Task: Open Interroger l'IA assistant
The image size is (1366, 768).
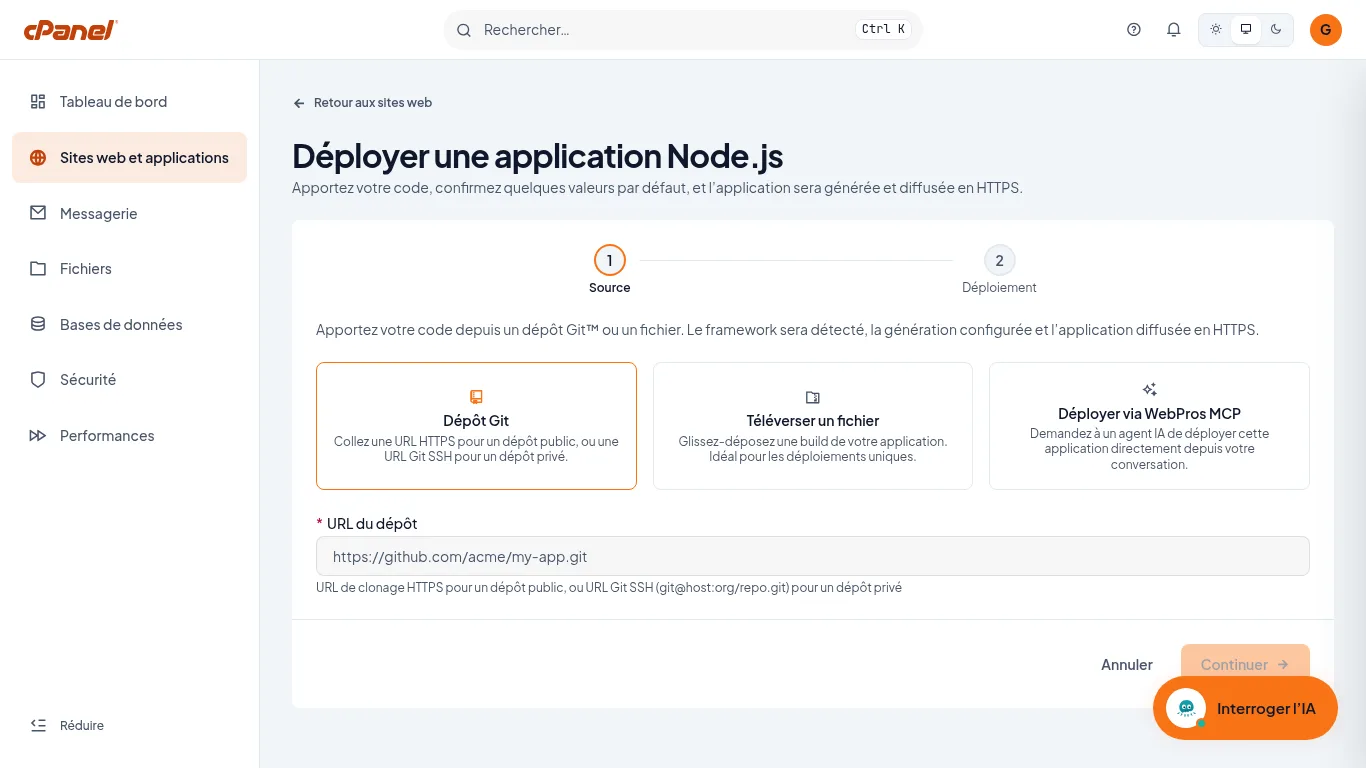Action: [1245, 708]
